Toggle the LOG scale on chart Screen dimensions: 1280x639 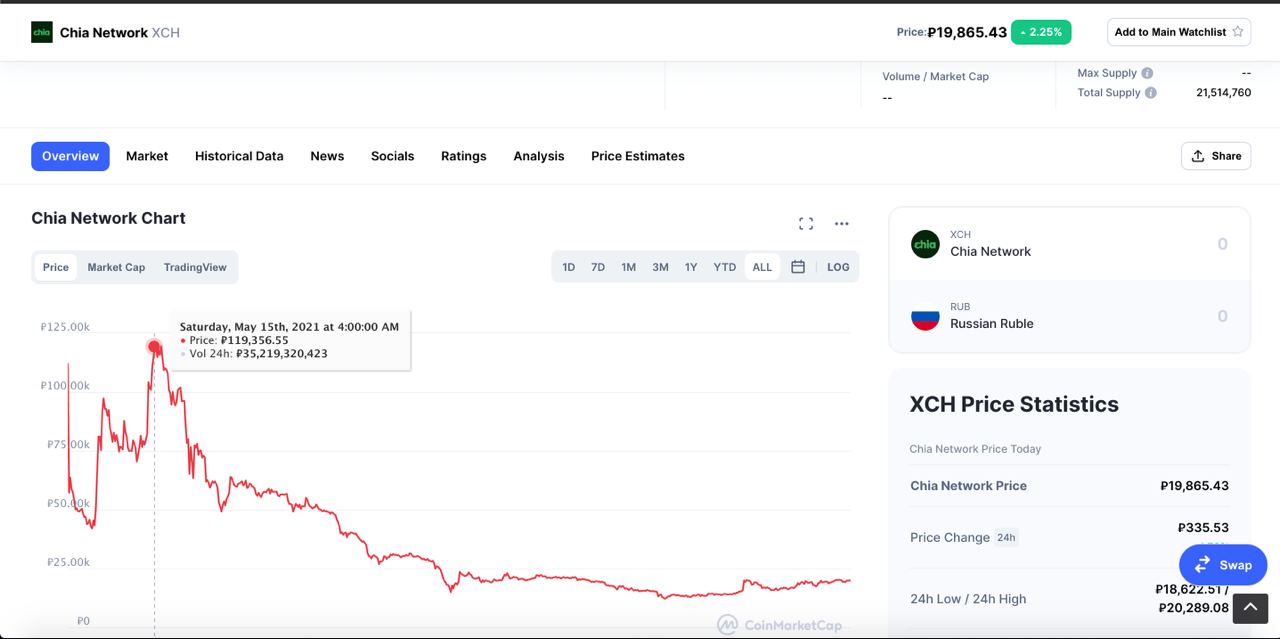click(x=838, y=267)
